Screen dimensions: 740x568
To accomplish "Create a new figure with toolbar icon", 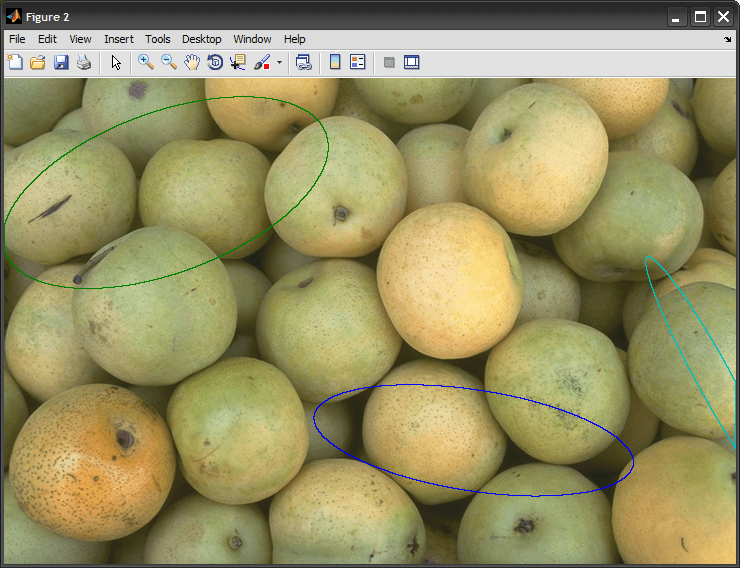I will pyautogui.click(x=15, y=62).
